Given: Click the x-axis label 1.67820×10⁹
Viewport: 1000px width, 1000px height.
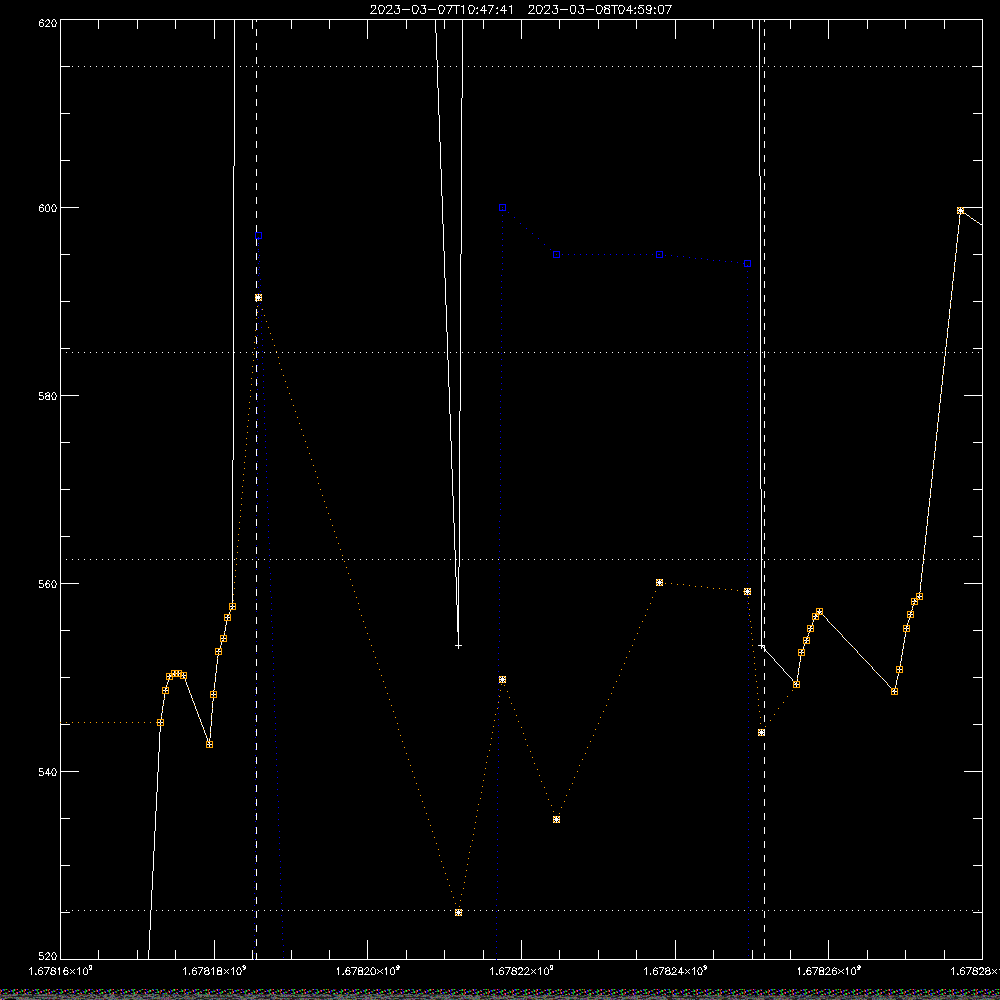Looking at the screenshot, I should pyautogui.click(x=368, y=971).
